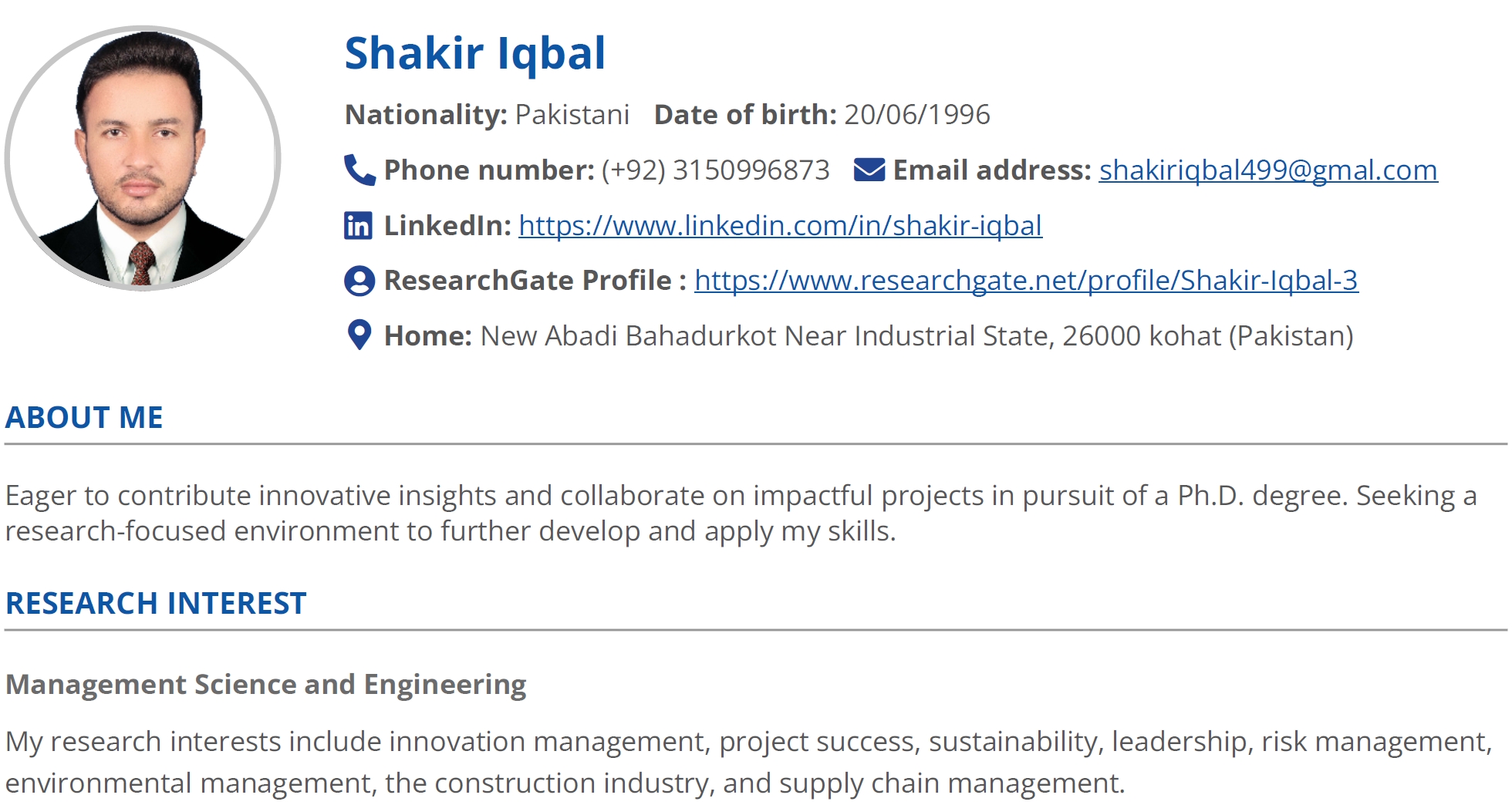The image size is (1512, 805).
Task: Open the circular profile photo
Action: (x=143, y=158)
